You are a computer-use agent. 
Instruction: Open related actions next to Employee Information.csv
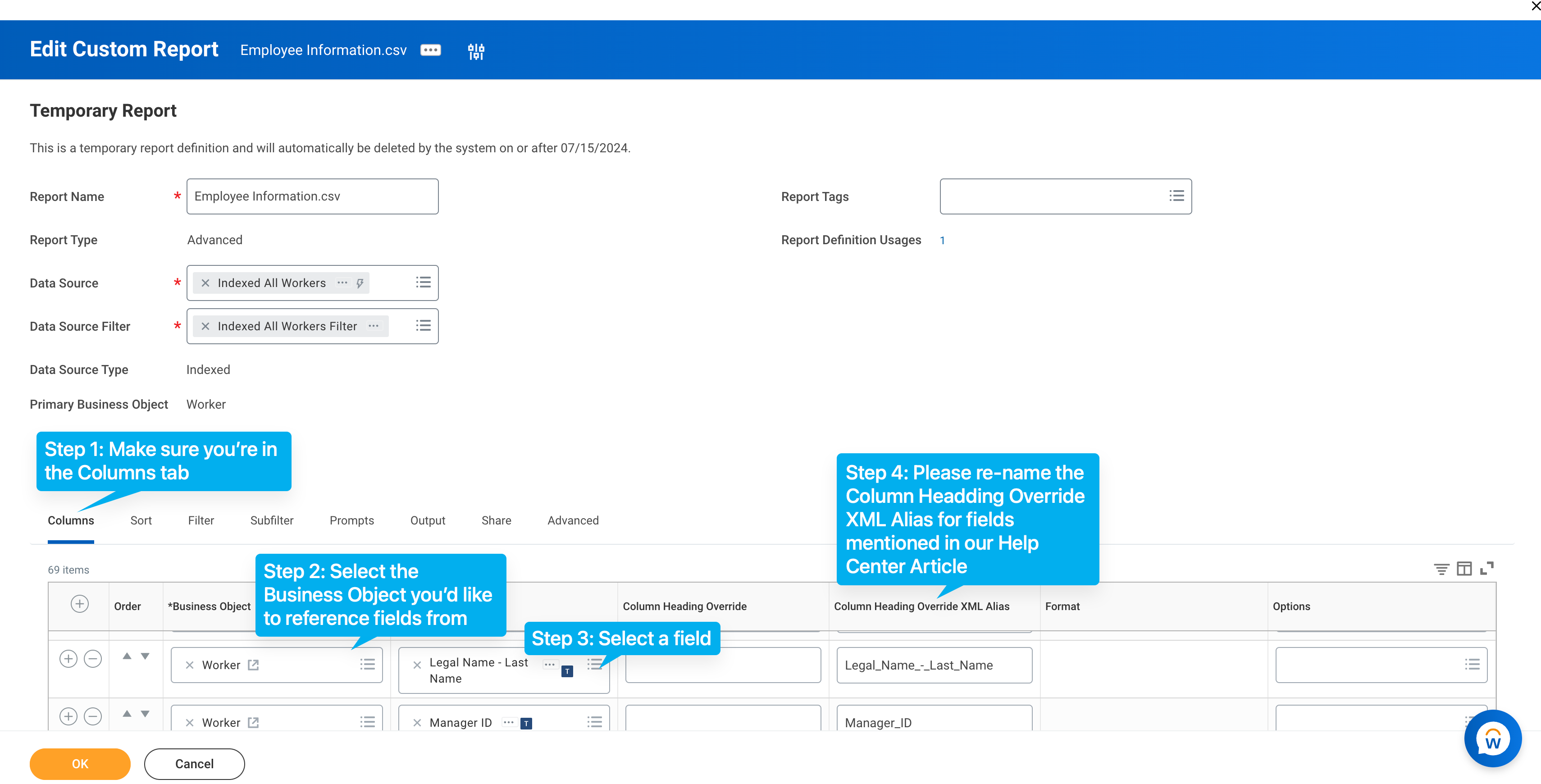coord(430,50)
